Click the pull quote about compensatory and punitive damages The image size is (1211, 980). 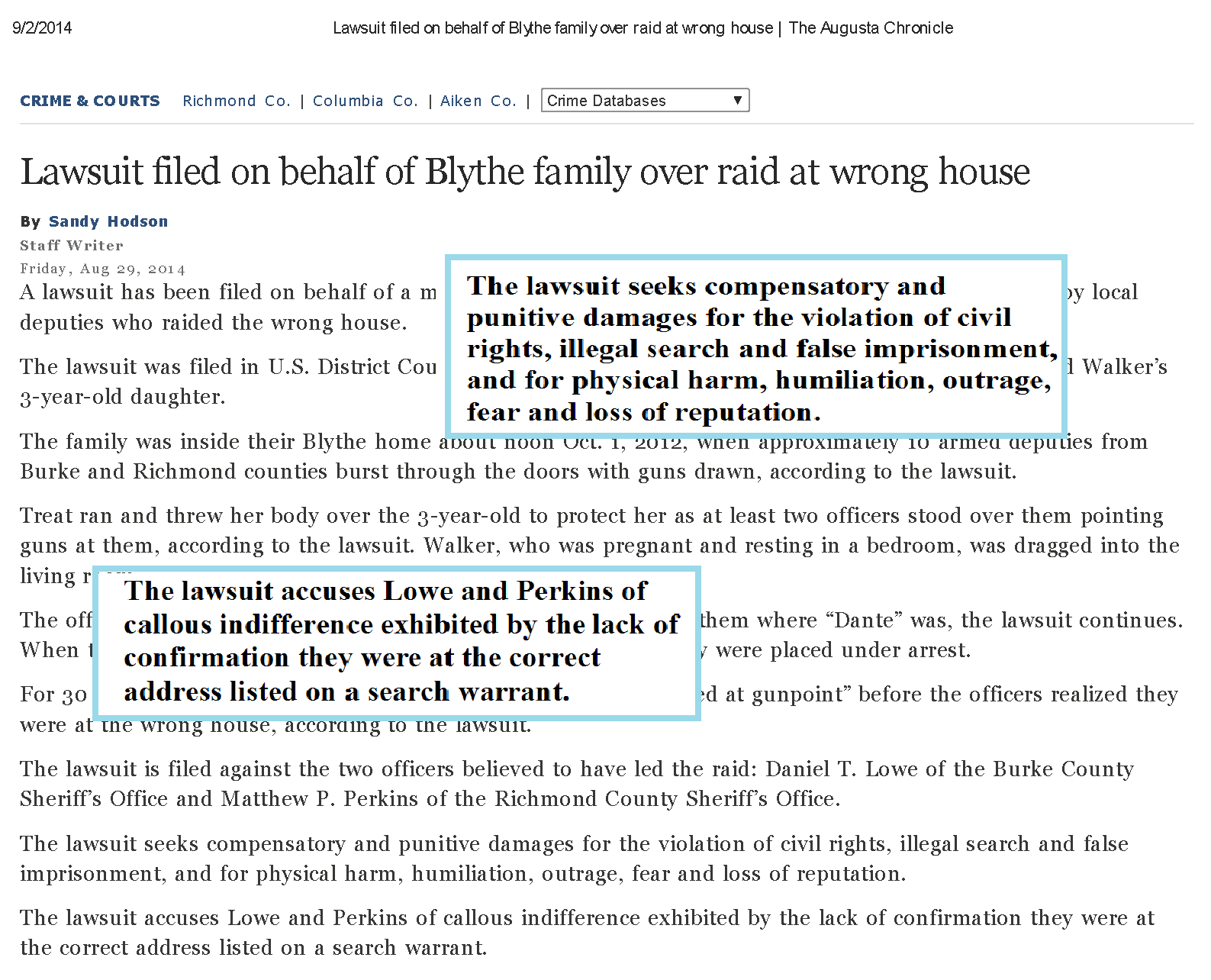click(755, 348)
